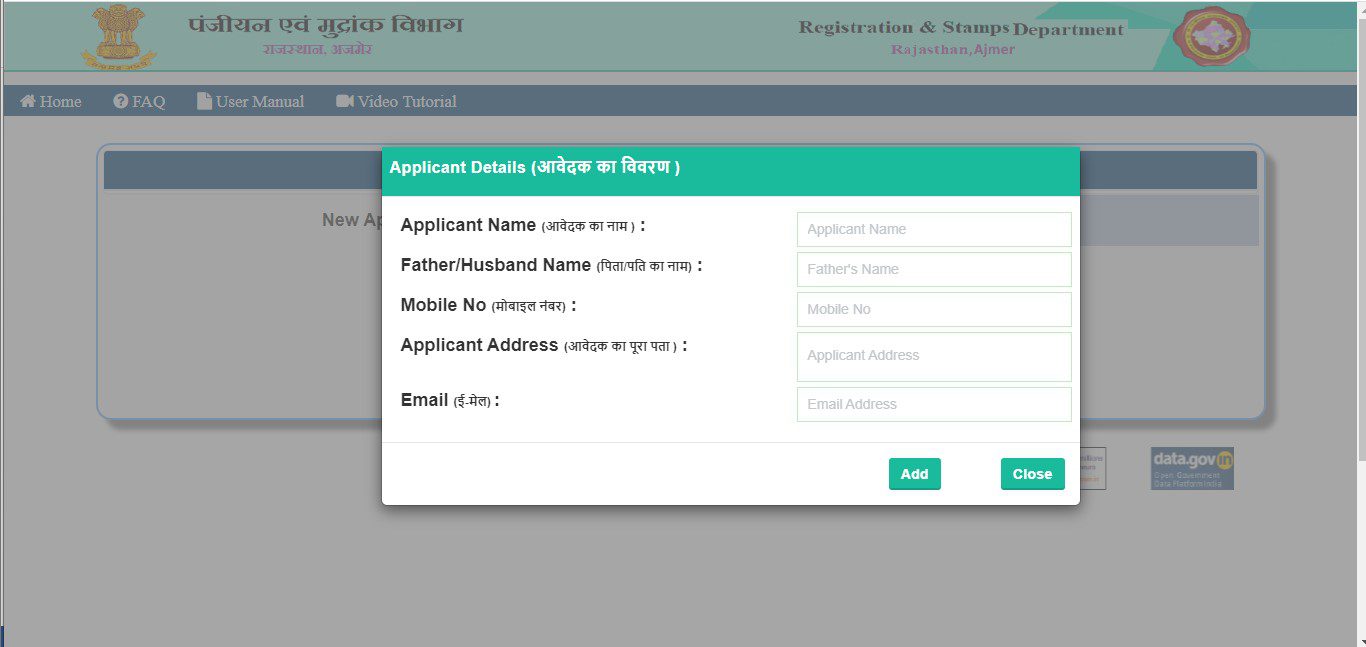Select User Manual in the navigation bar
1366x647 pixels.
[x=250, y=101]
